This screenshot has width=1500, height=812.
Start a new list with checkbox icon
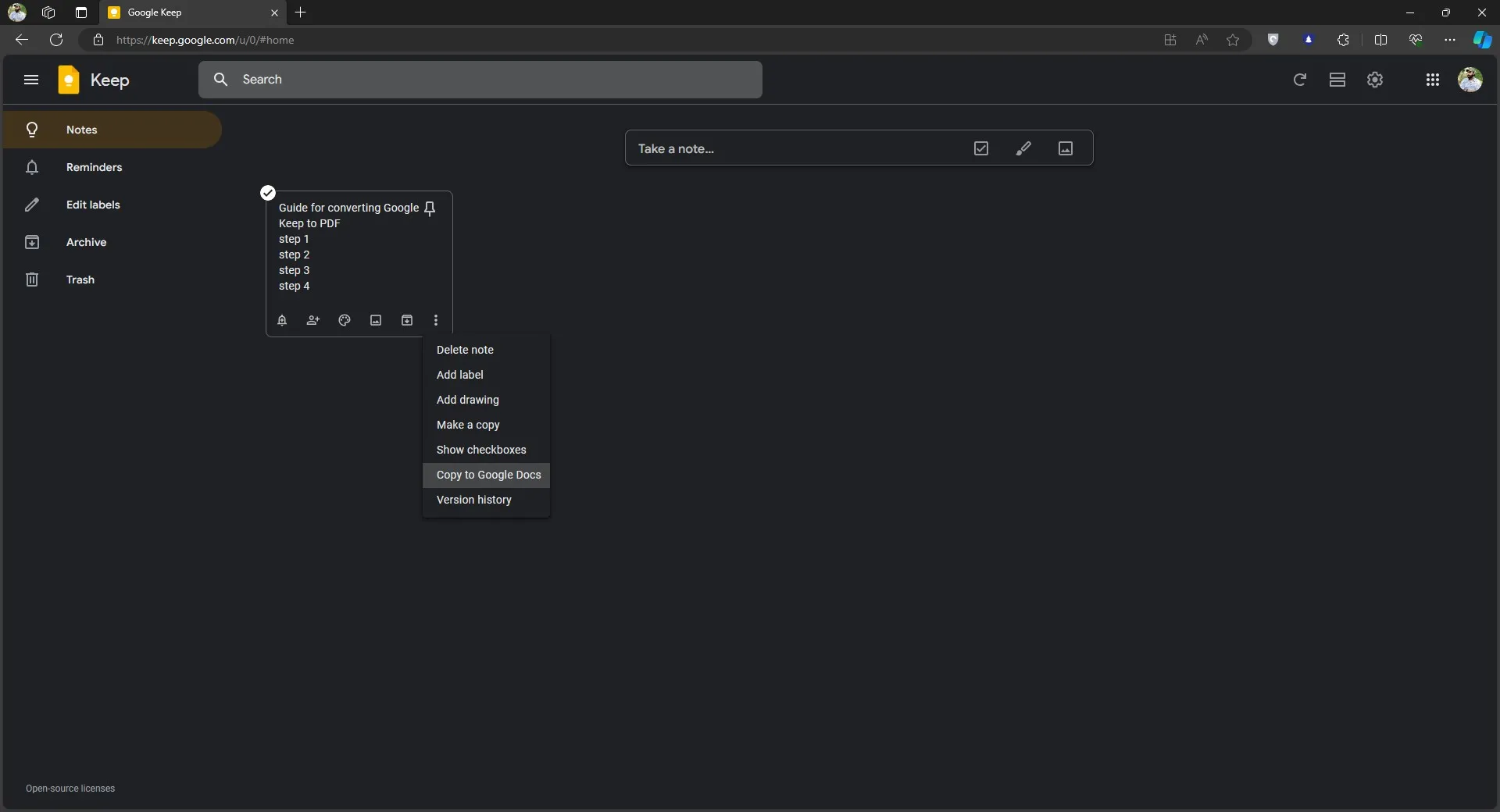point(981,148)
